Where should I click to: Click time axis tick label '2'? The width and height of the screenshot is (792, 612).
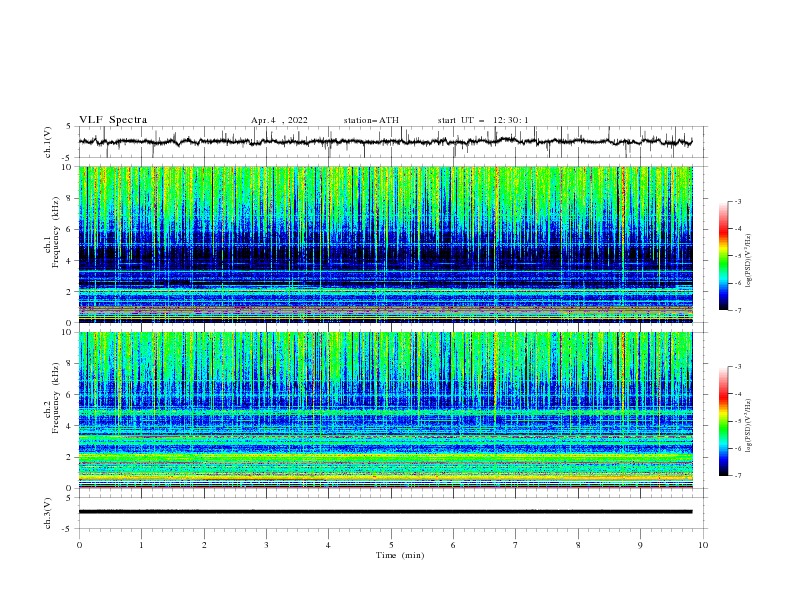[x=204, y=545]
